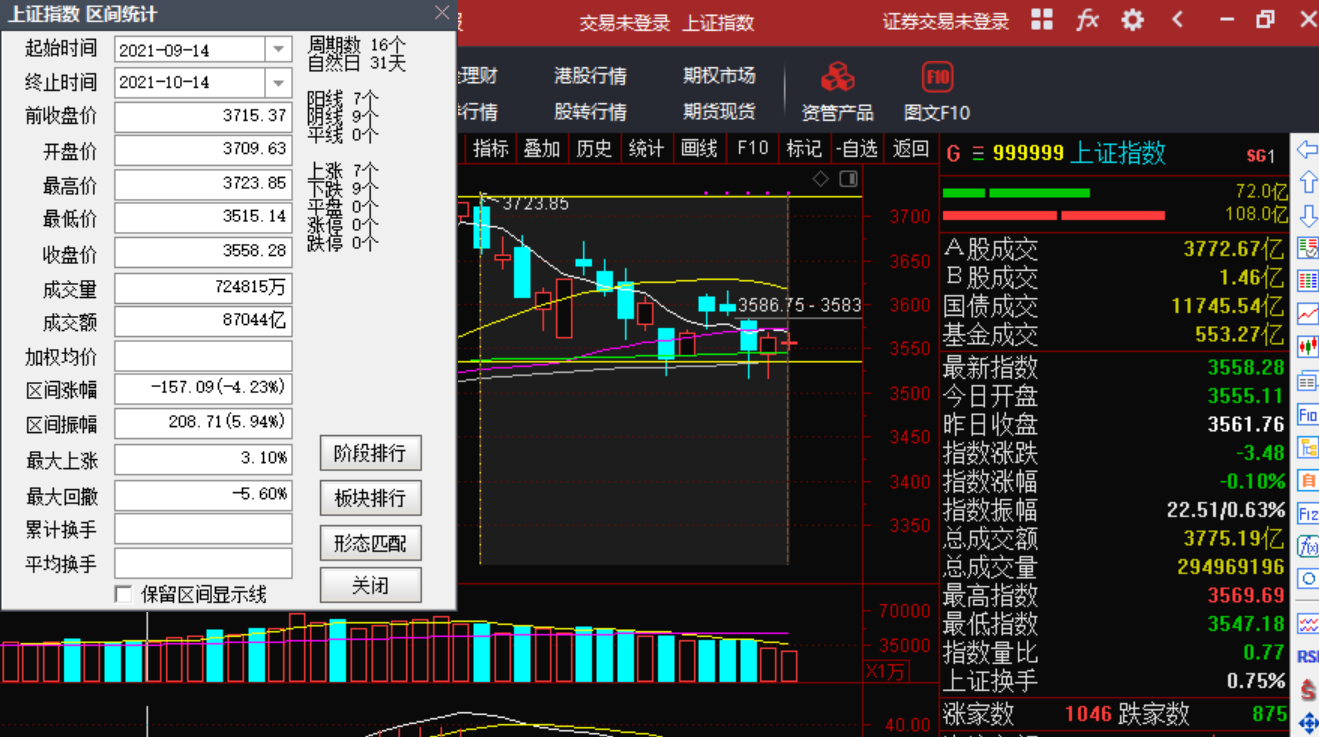Click the 关闭 button in dialog
Screen dimensions: 1319x737
point(370,585)
